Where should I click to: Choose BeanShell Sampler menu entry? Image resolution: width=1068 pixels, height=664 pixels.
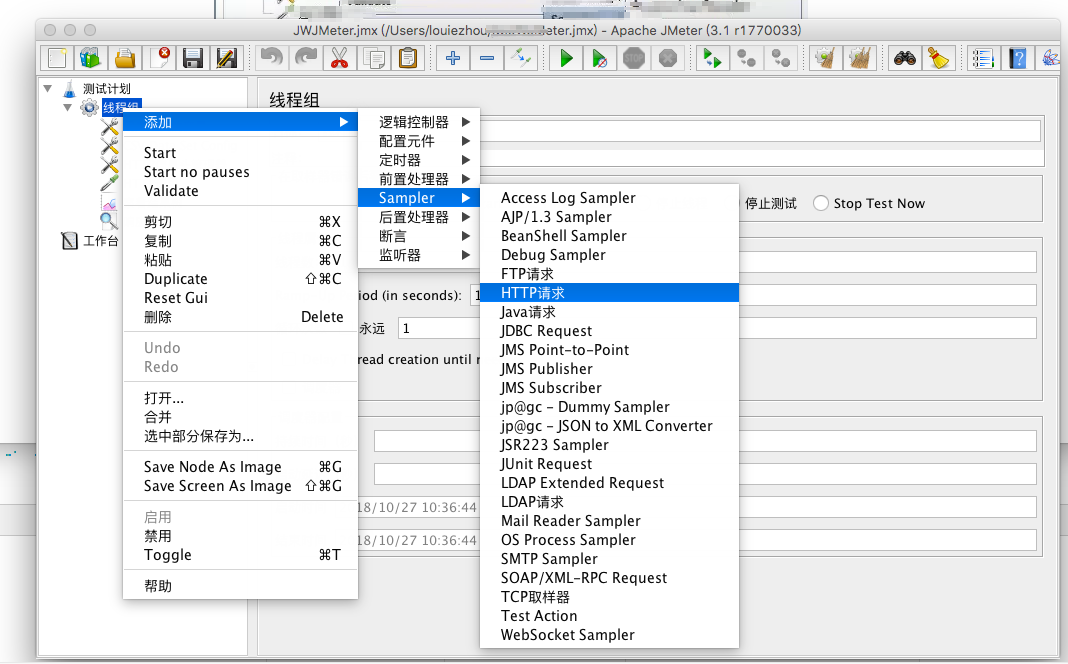(610, 236)
